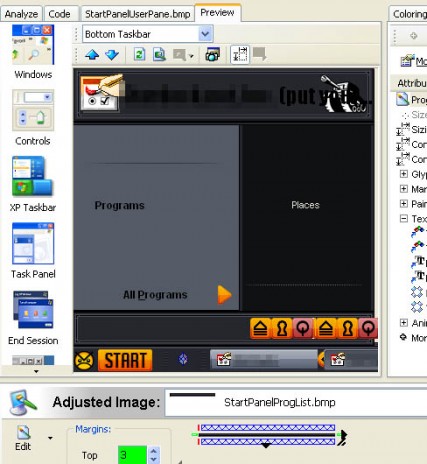Increase the Top margin value stepper
The height and width of the screenshot is (464, 427).
pyautogui.click(x=153, y=451)
